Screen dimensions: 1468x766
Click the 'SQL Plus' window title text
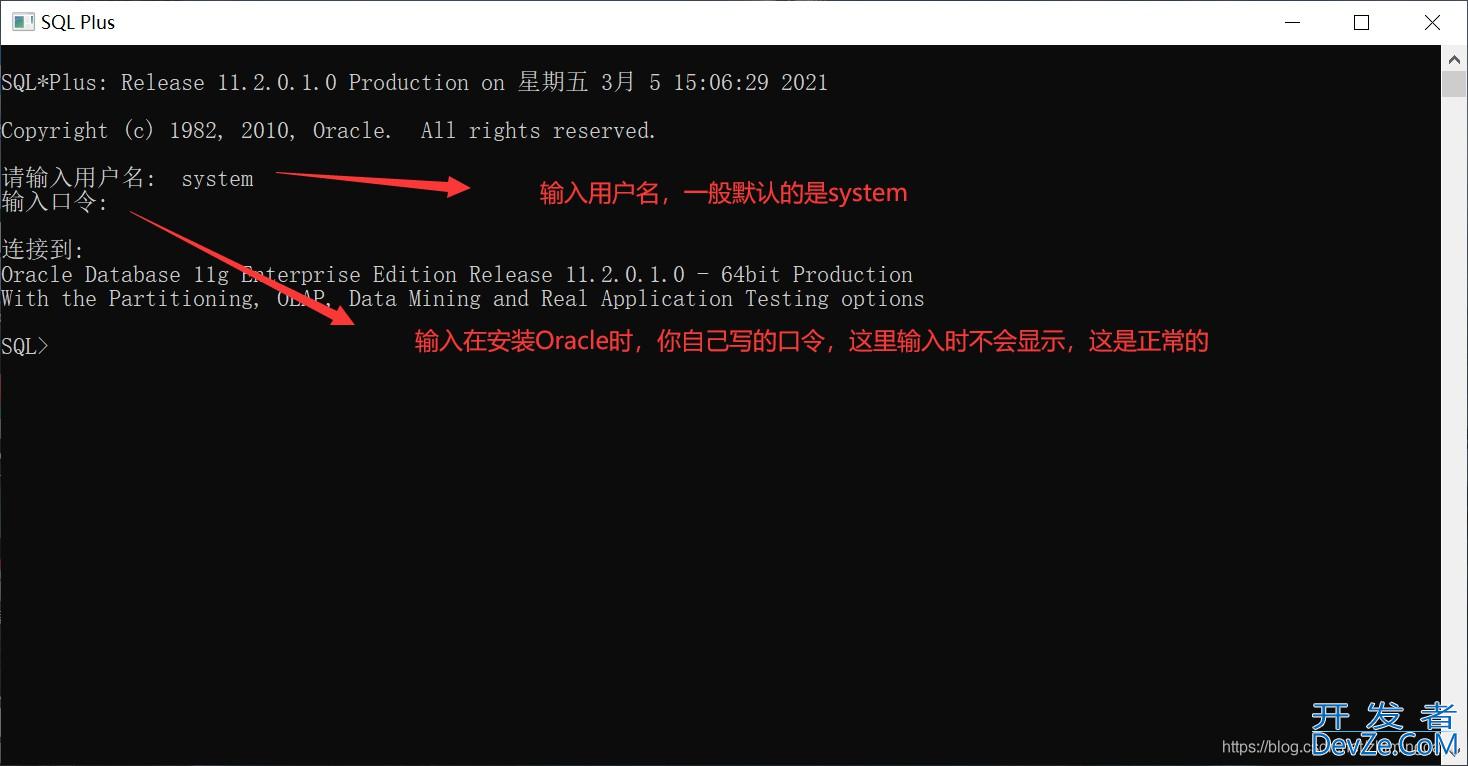pyautogui.click(x=78, y=22)
